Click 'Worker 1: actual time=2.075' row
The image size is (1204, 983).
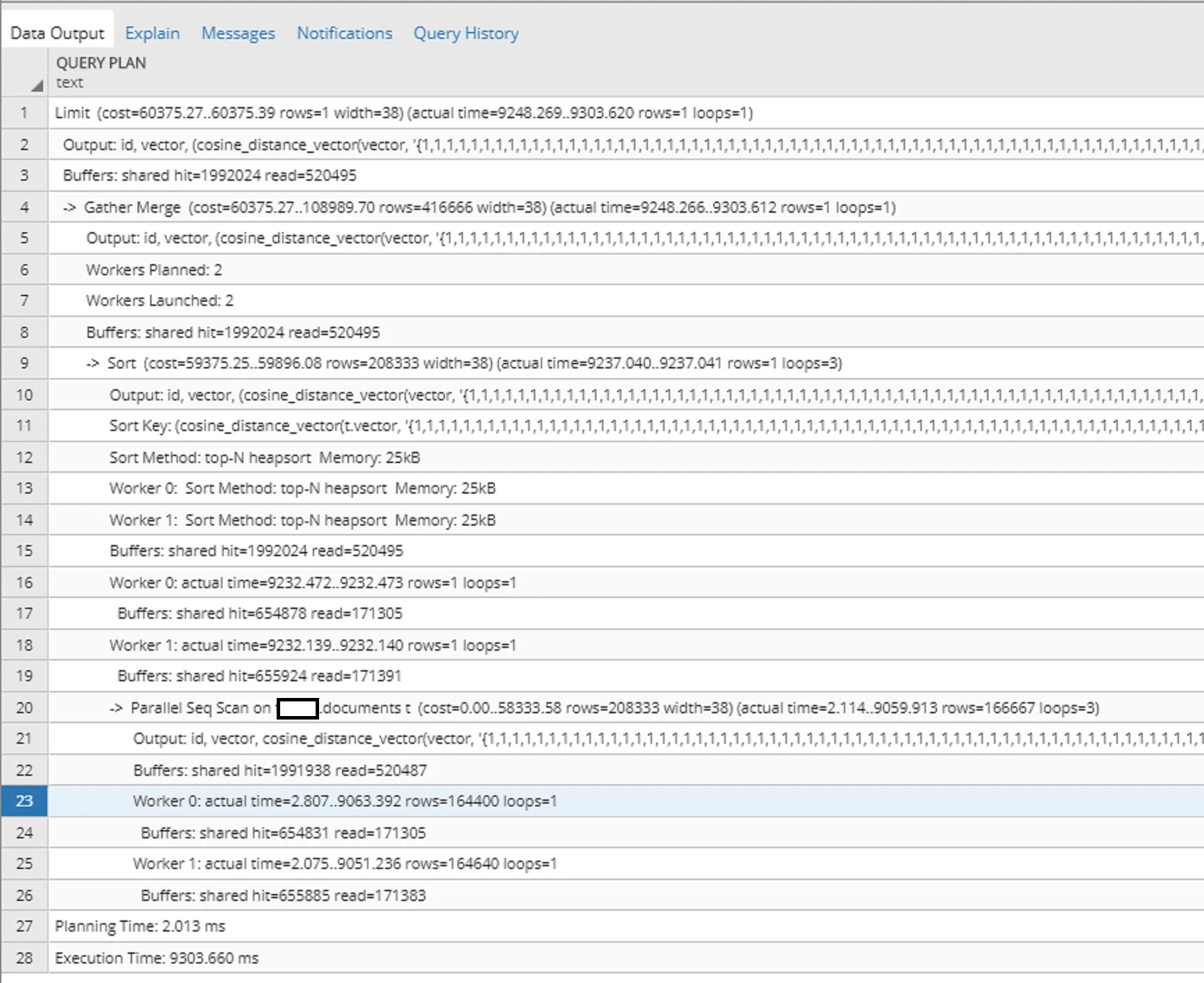pyautogui.click(x=345, y=863)
